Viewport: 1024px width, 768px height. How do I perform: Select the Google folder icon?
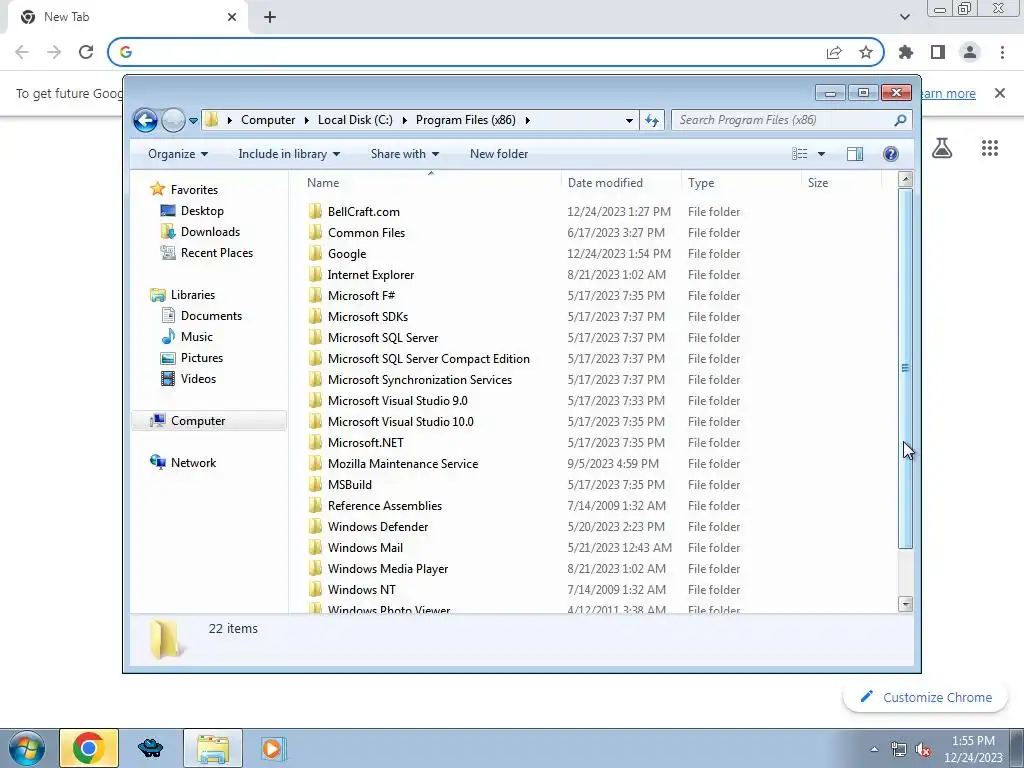click(315, 253)
